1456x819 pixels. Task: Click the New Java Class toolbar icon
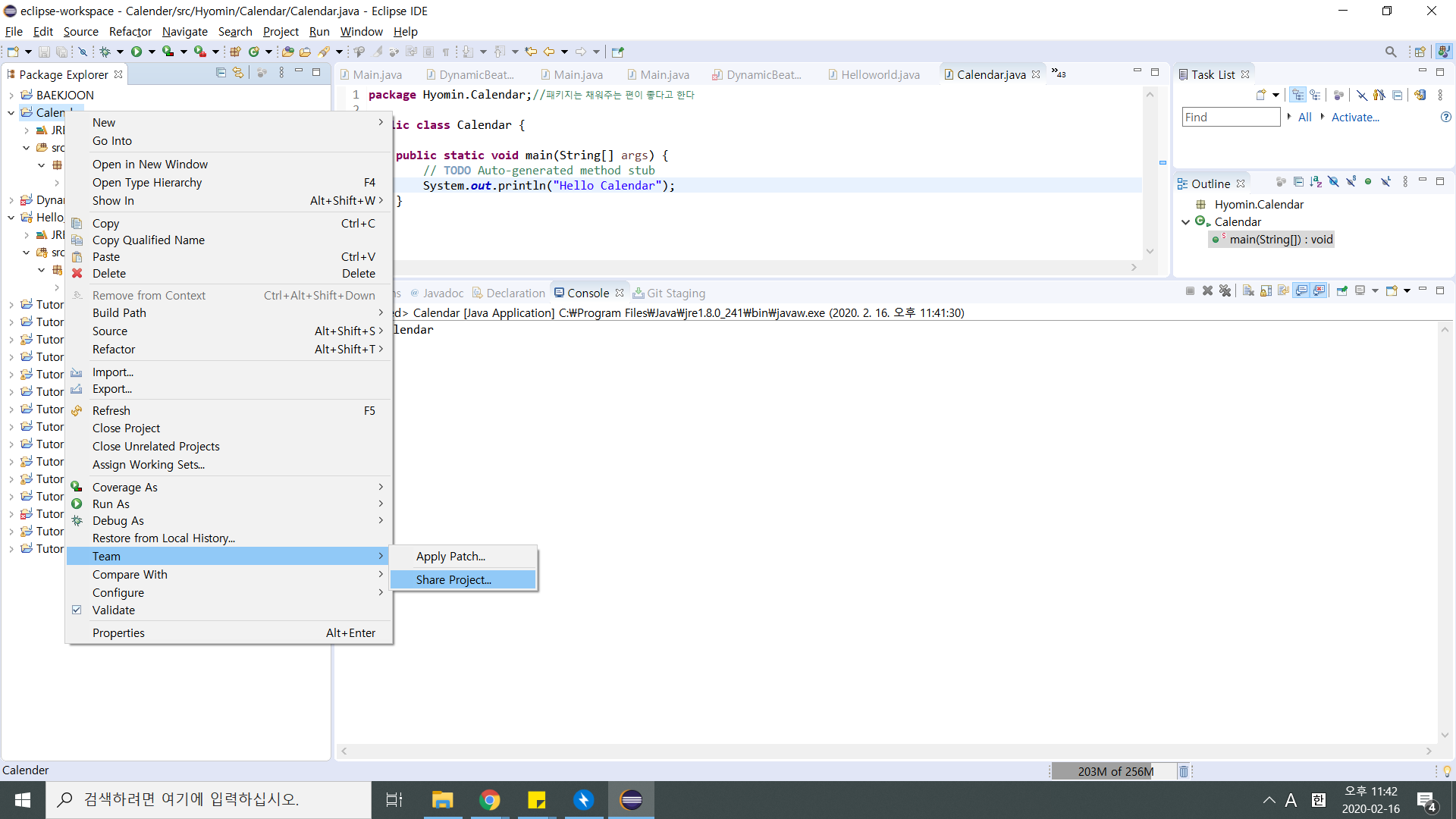254,52
